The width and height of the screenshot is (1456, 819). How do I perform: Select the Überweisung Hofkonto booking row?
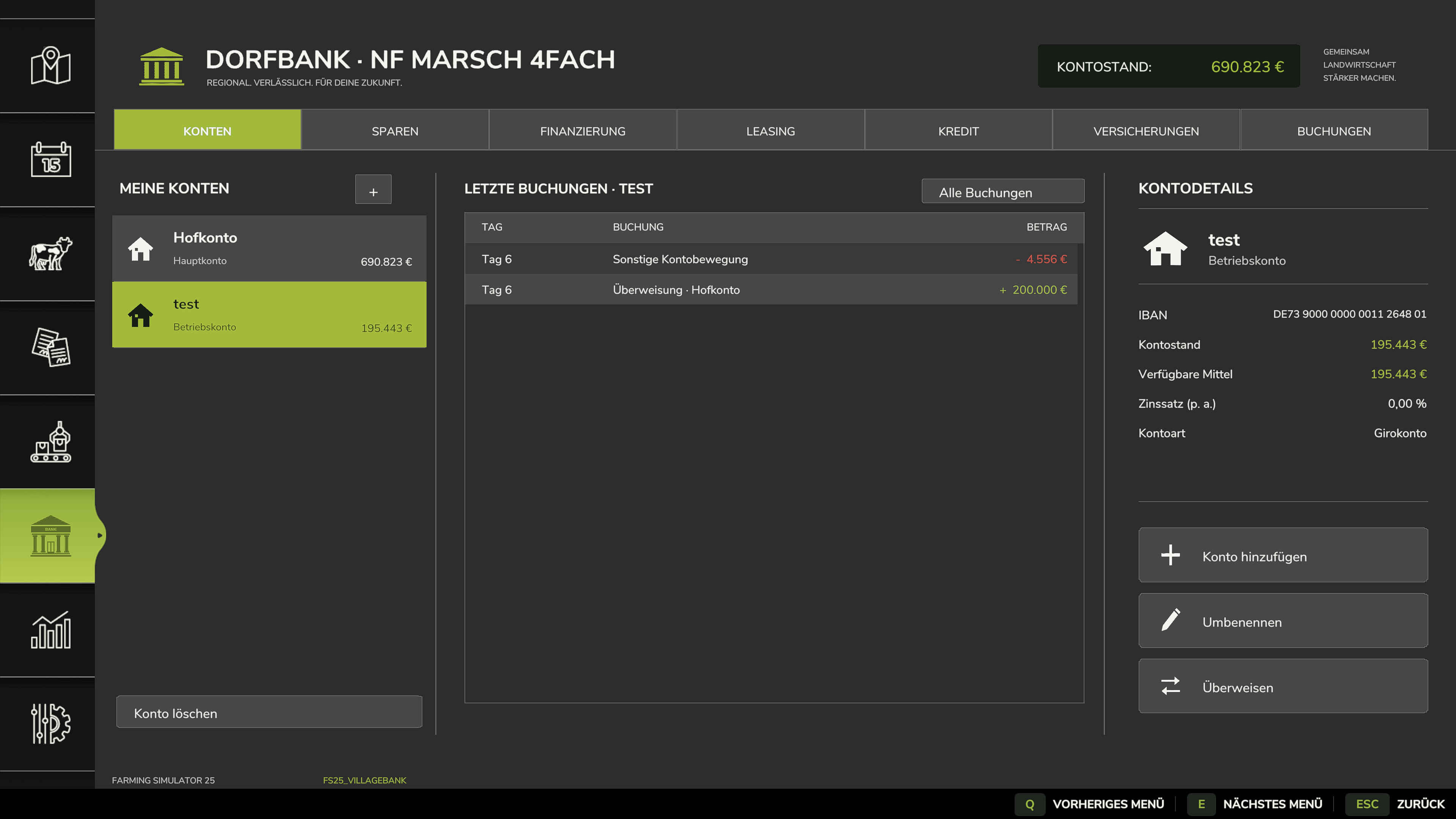pyautogui.click(x=771, y=290)
